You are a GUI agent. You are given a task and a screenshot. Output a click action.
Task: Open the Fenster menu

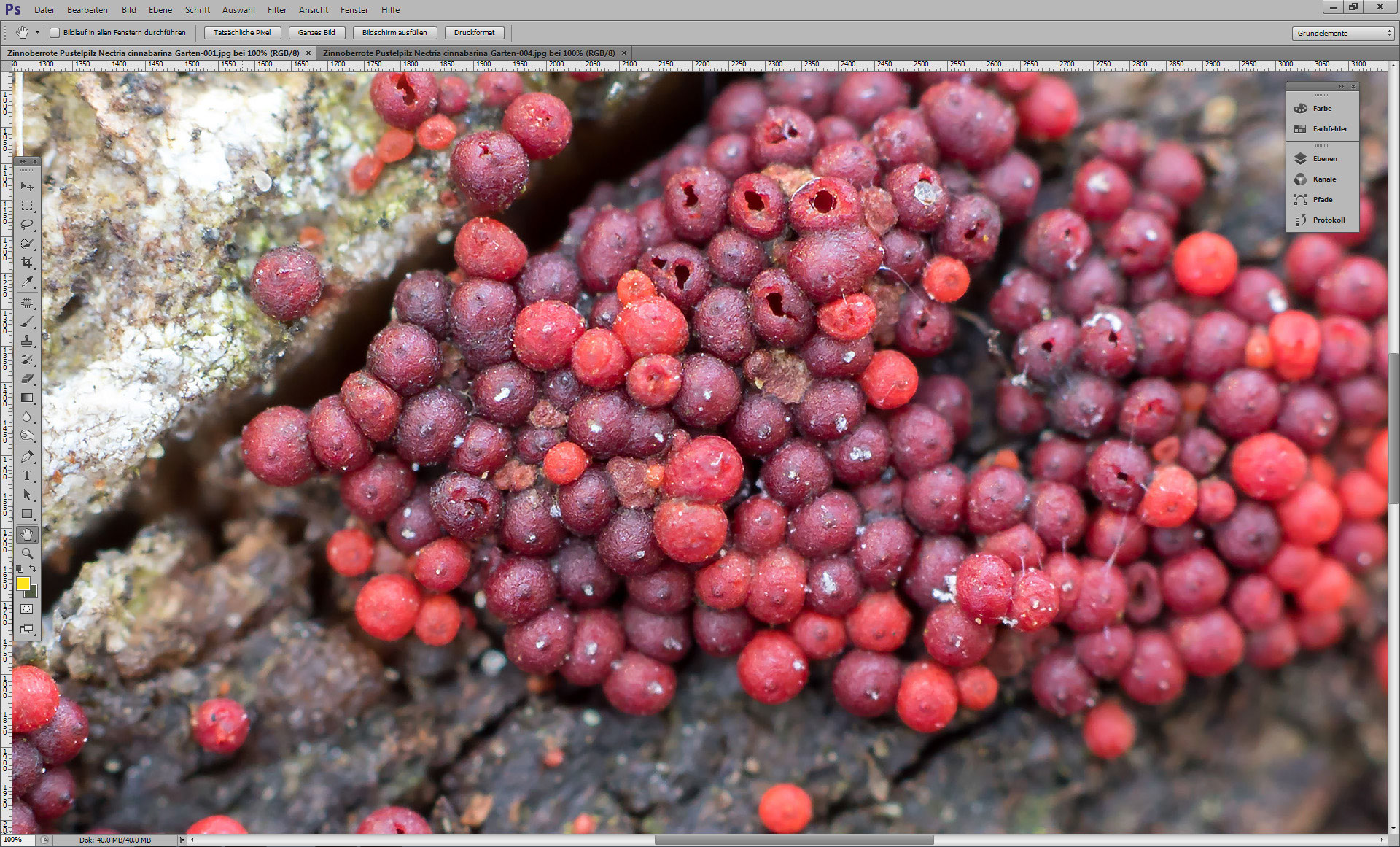click(x=354, y=9)
